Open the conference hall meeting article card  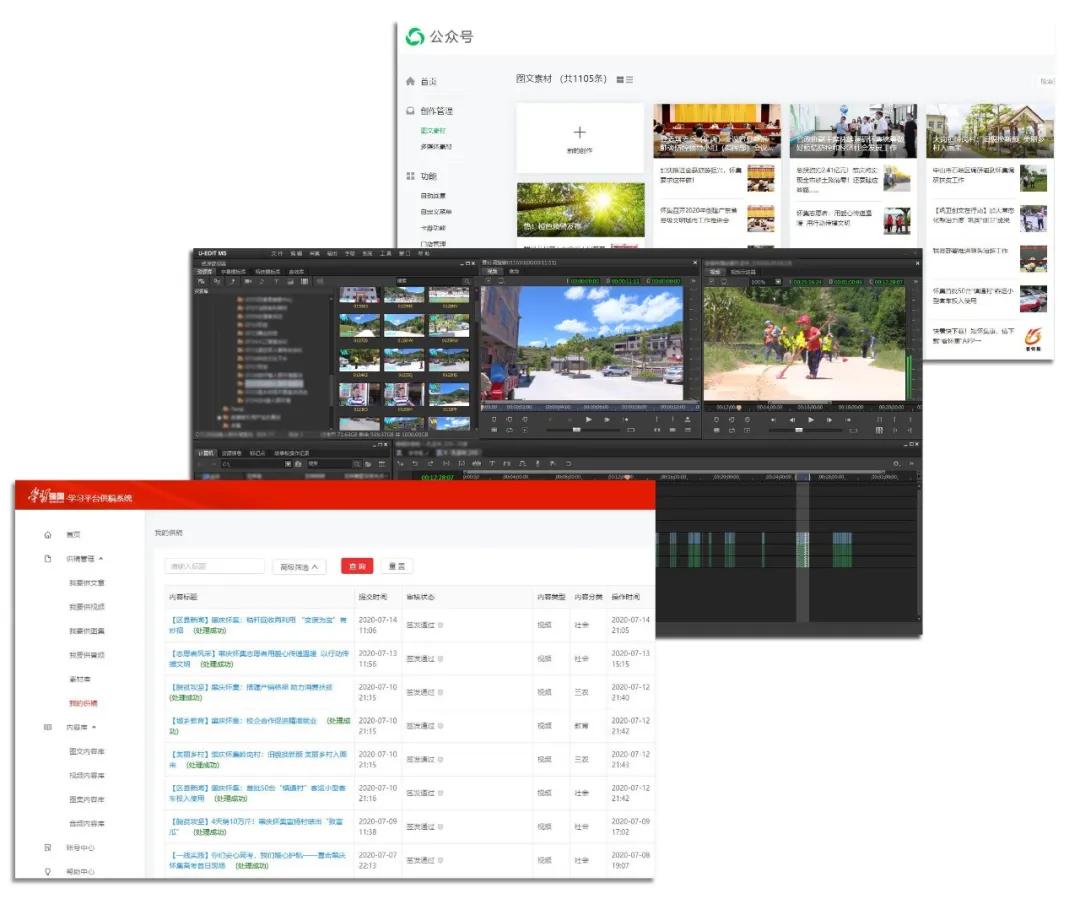[x=716, y=131]
